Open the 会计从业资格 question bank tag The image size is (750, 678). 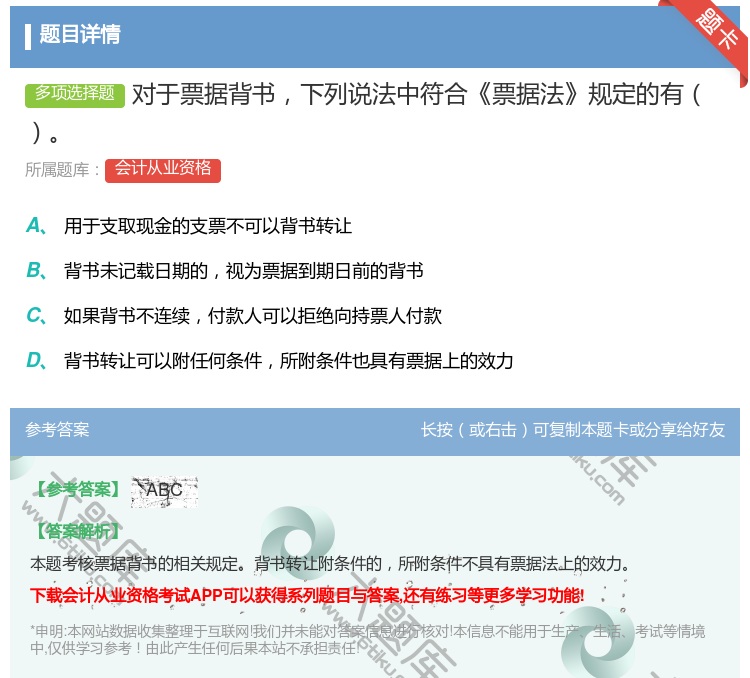[163, 170]
